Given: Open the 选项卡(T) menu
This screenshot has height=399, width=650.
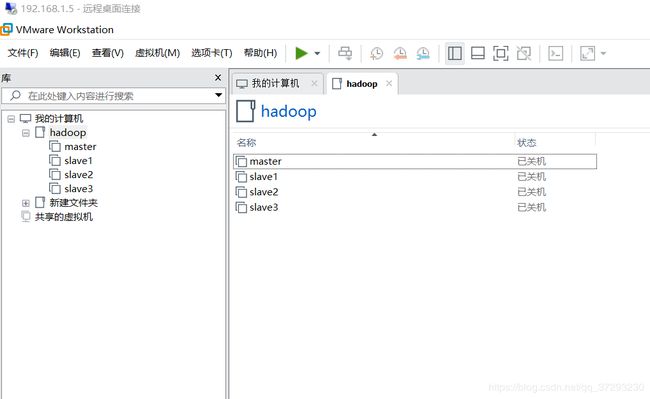Looking at the screenshot, I should click(x=211, y=53).
